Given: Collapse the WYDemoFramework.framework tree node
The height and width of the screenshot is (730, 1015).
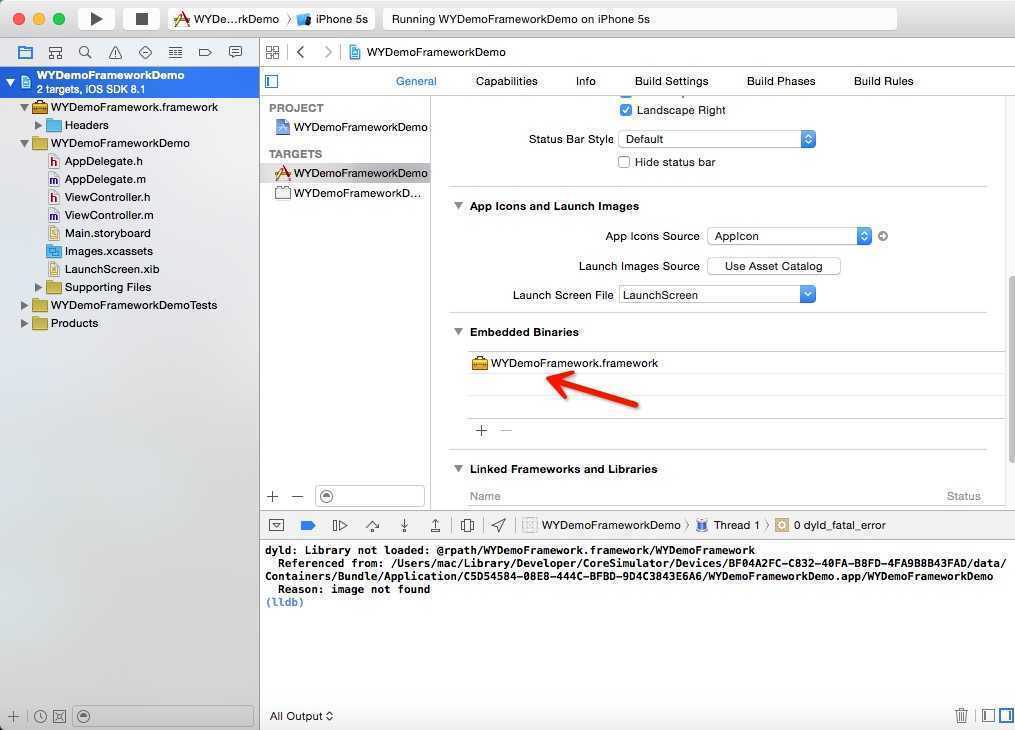Looking at the screenshot, I should coord(24,107).
